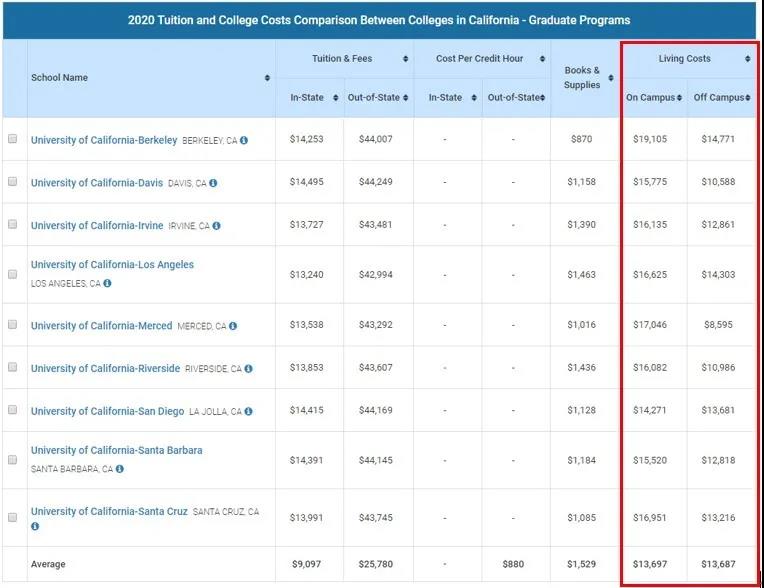Viewport: 764px width, 588px height.
Task: Click the table title banner text
Action: (x=379, y=20)
